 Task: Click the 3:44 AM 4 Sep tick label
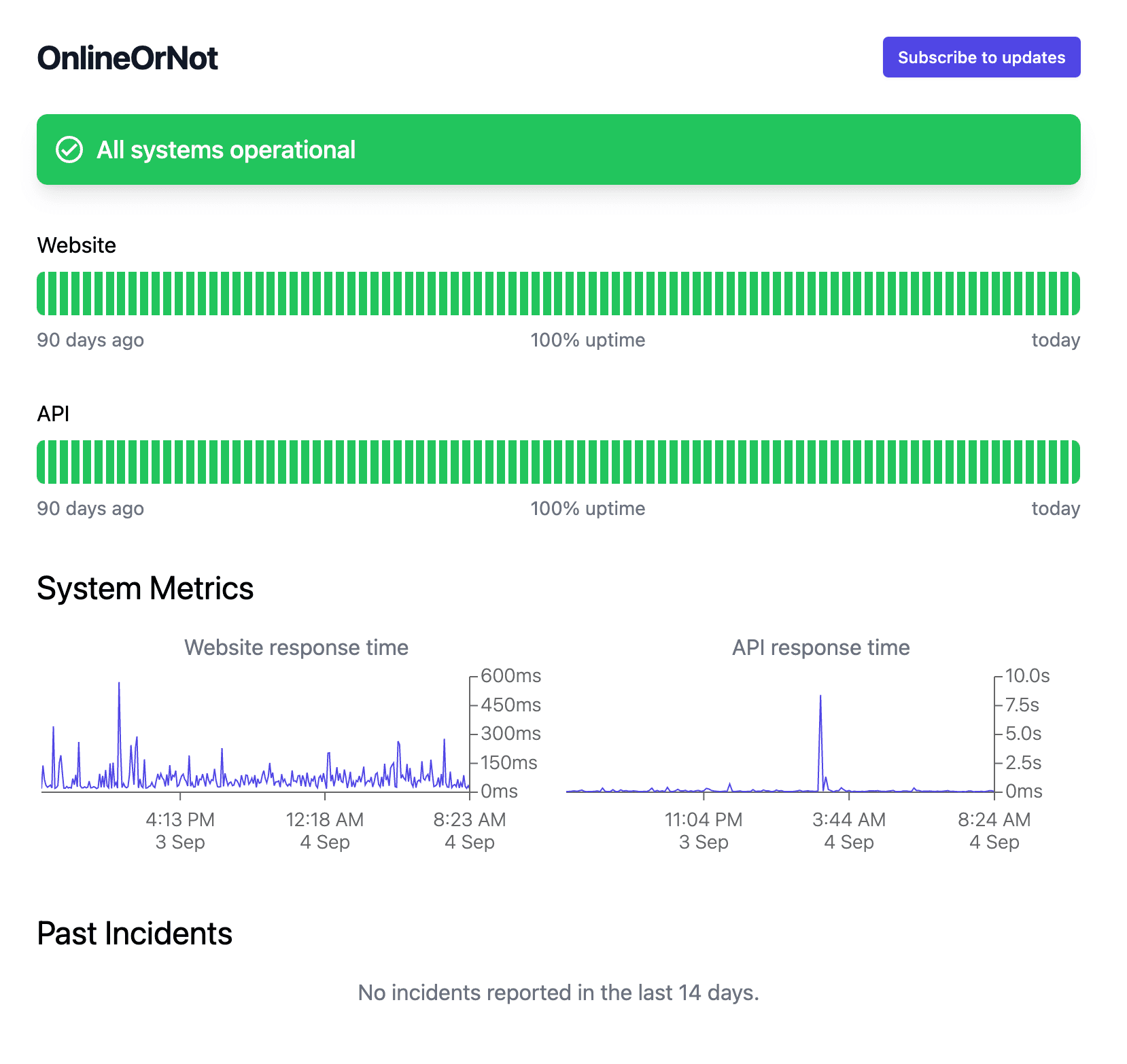[x=849, y=831]
